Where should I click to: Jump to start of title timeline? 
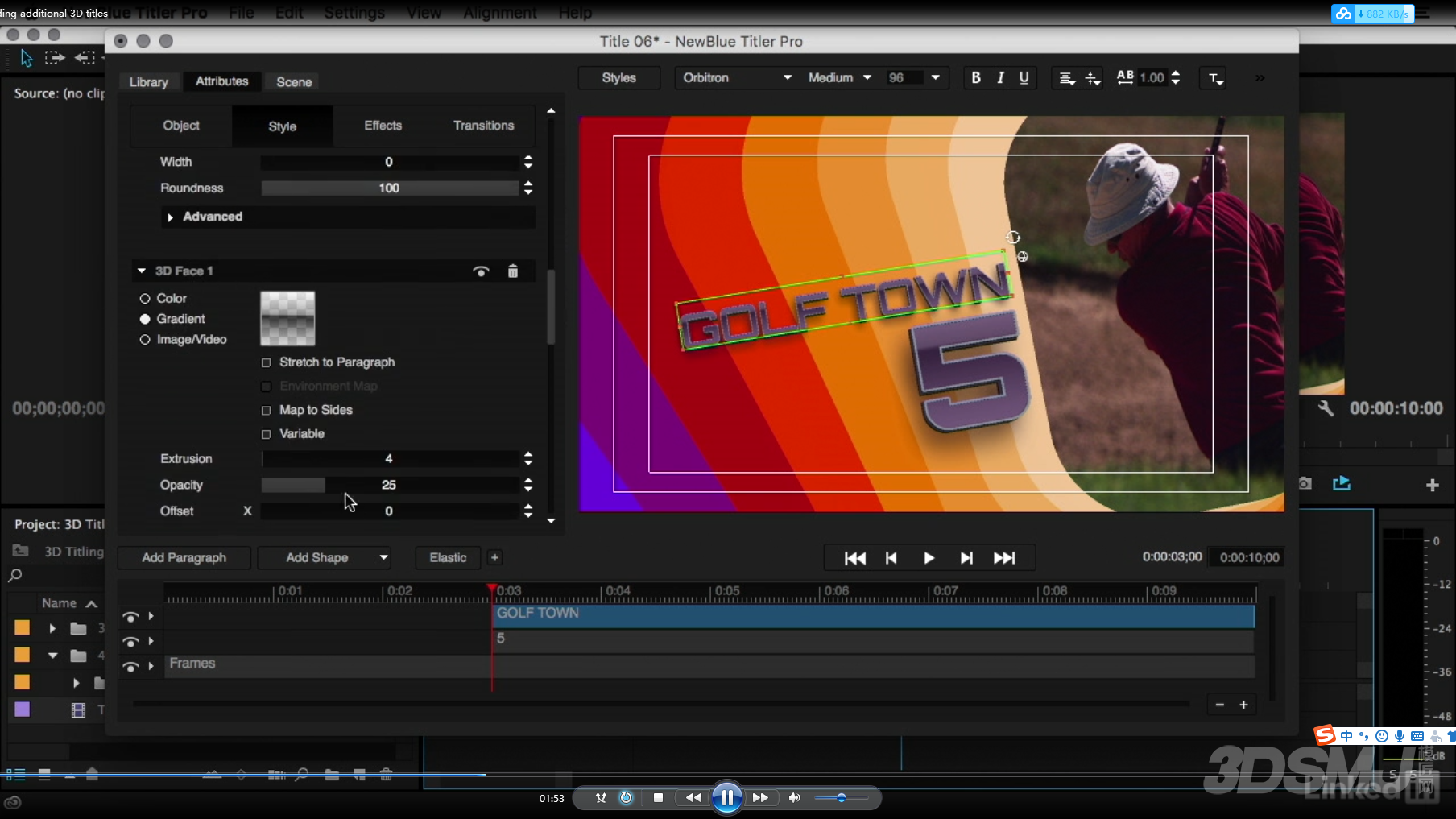[x=854, y=558]
